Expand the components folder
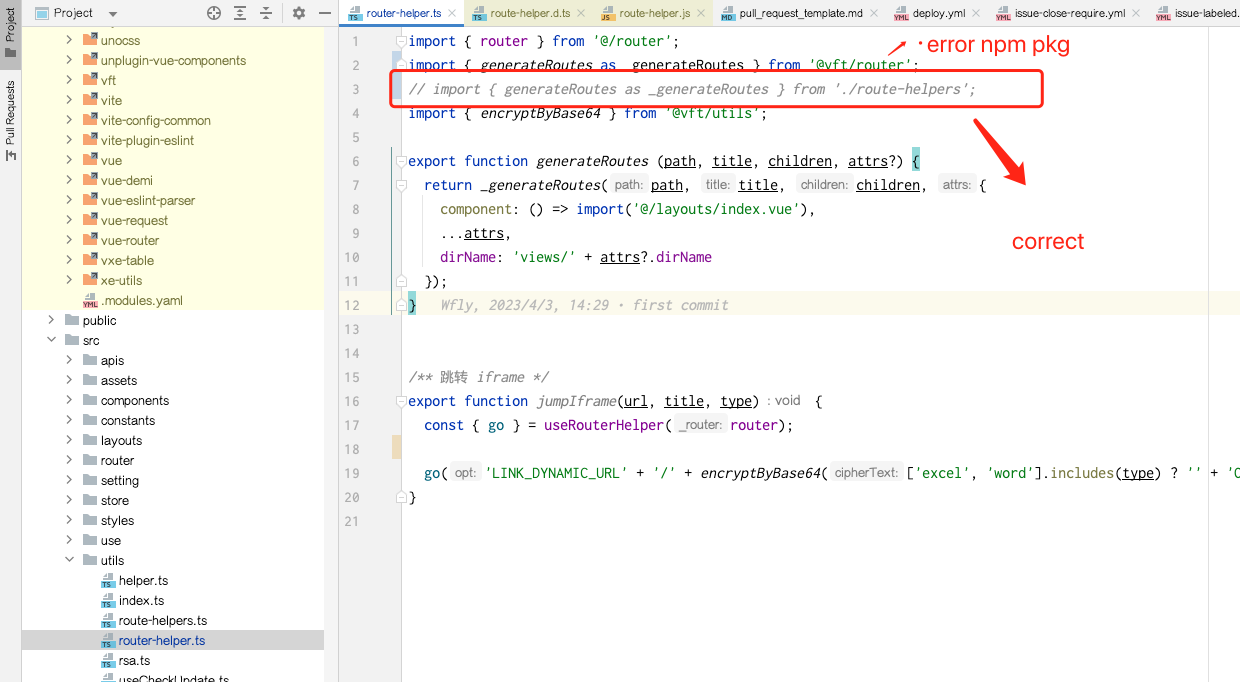 tap(69, 400)
